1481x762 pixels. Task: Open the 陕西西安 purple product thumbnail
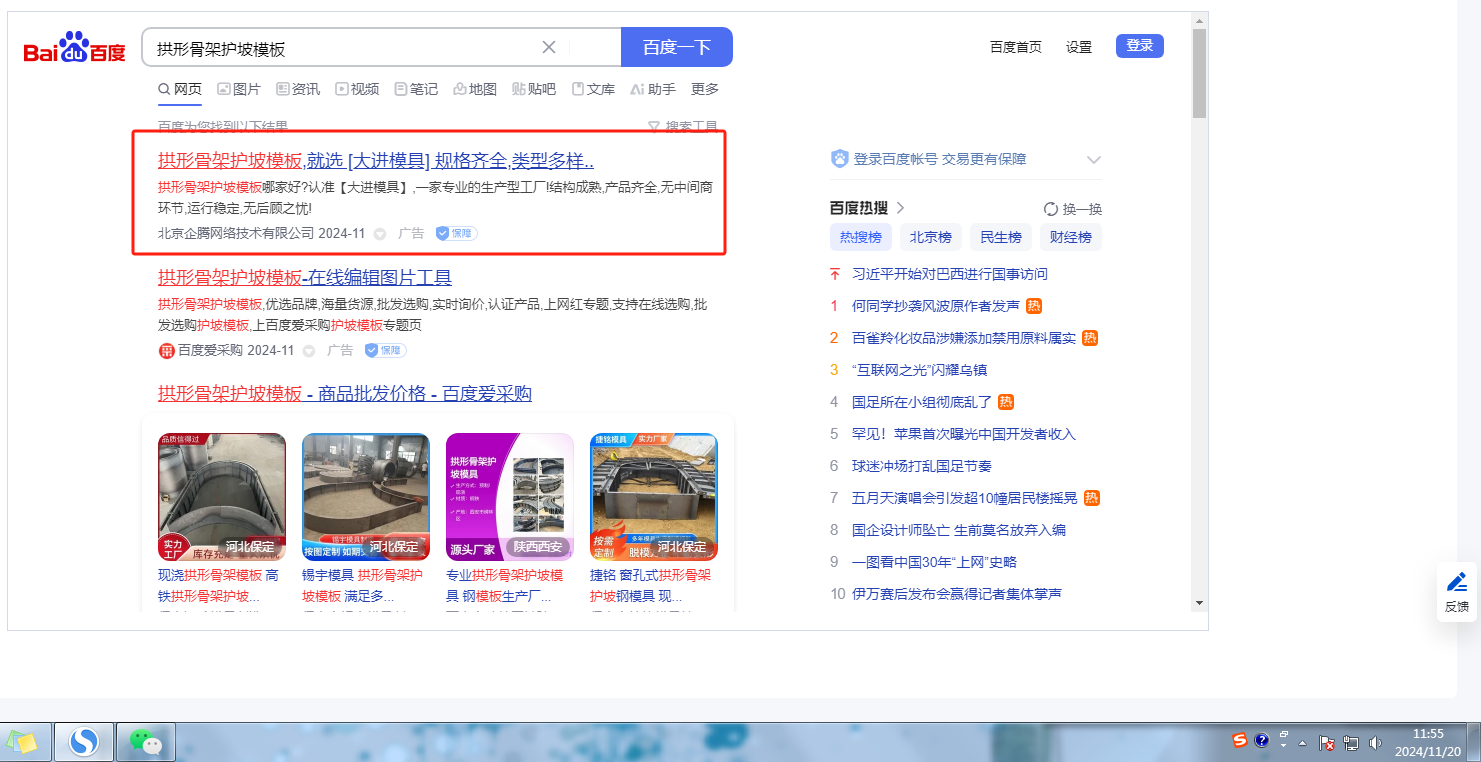509,496
